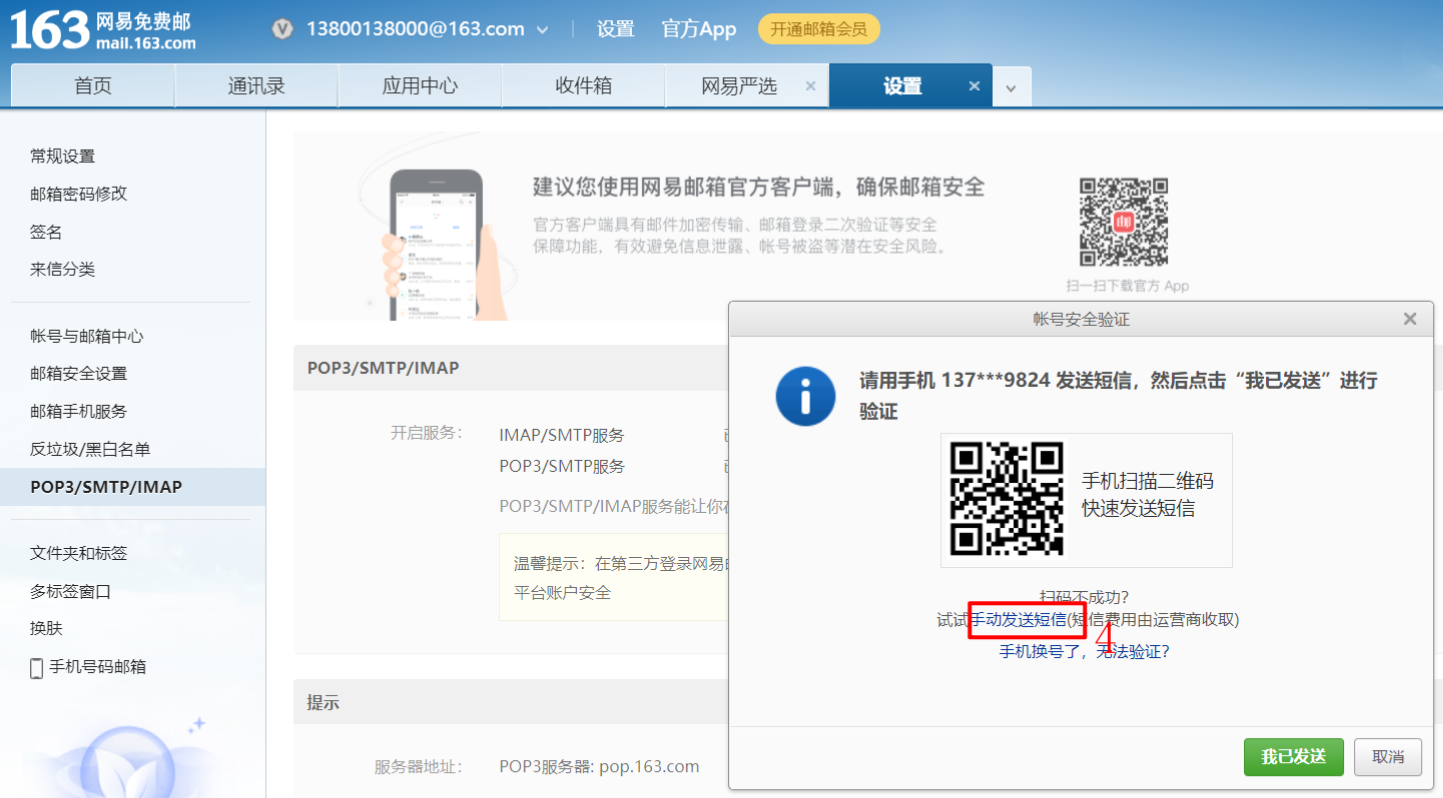Click the phone illustration in the banner

click(x=438, y=244)
